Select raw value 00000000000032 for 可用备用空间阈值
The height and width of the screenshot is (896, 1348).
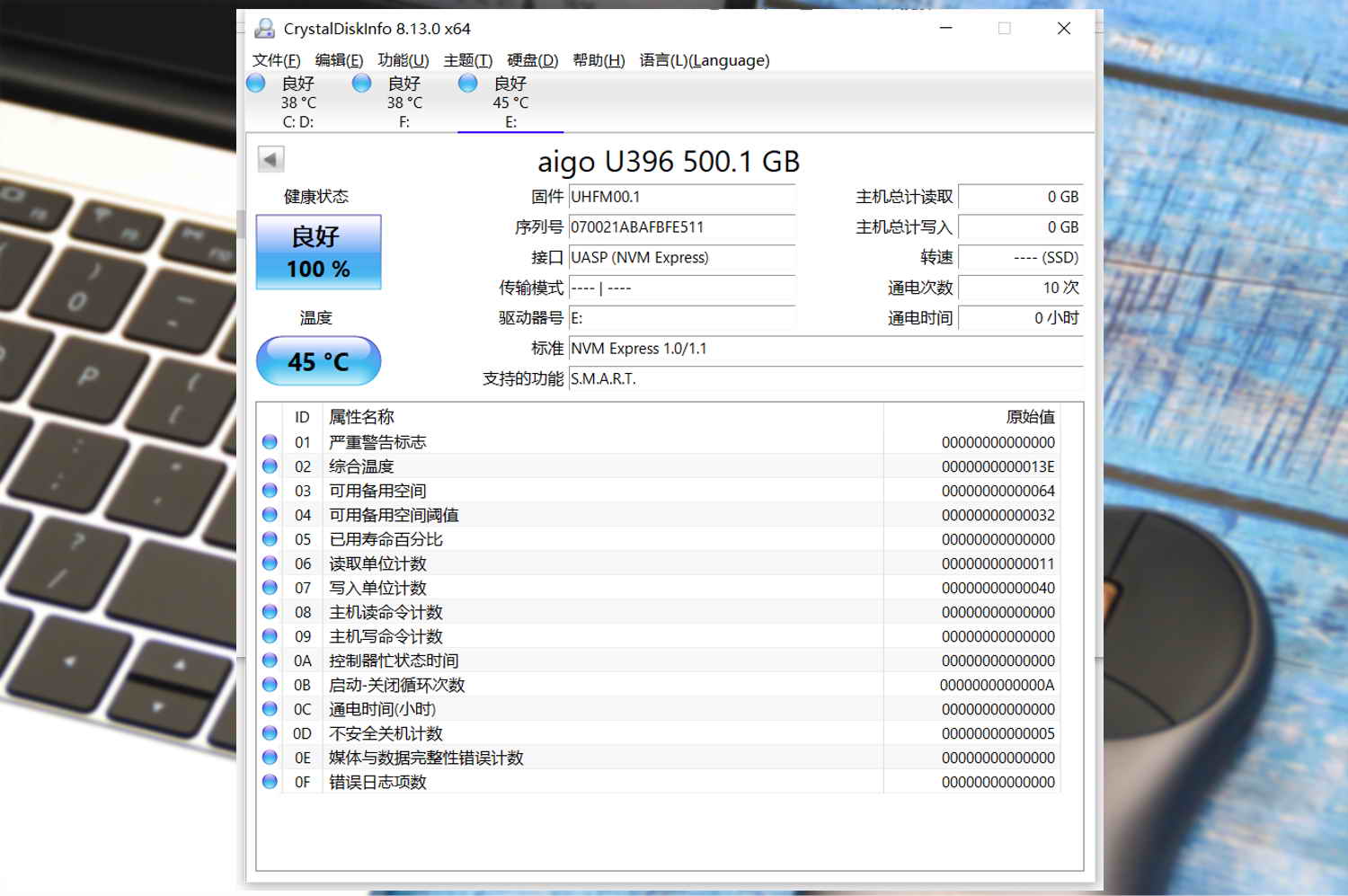[998, 515]
